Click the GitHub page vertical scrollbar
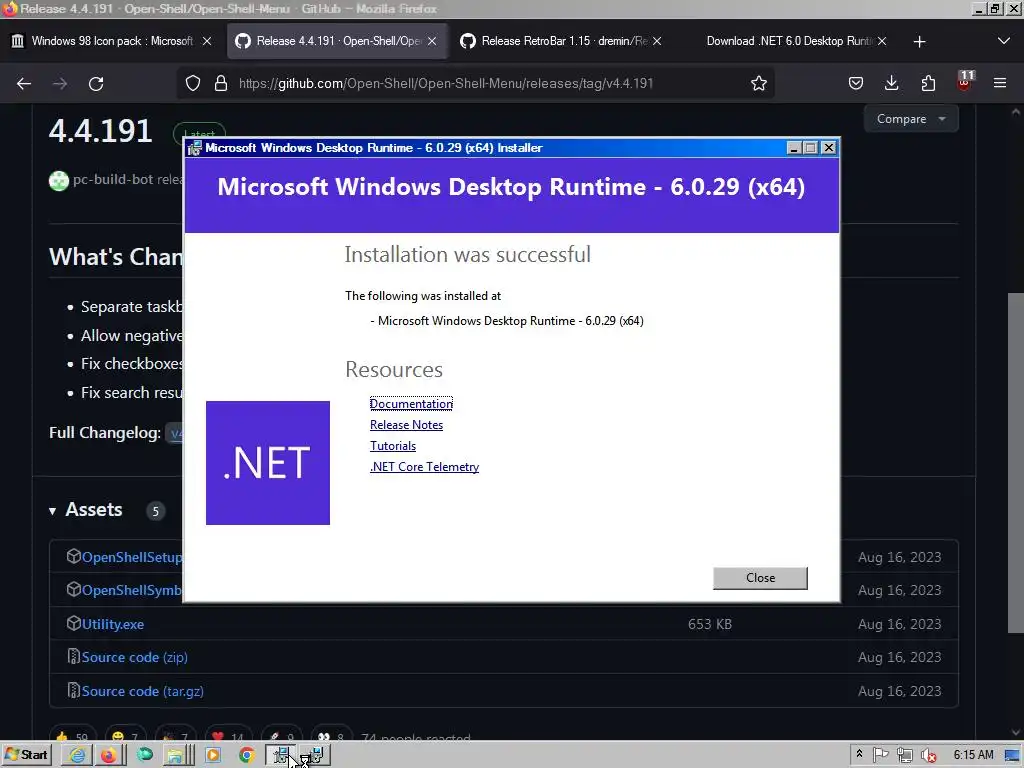The image size is (1024, 768). pos(1016,462)
